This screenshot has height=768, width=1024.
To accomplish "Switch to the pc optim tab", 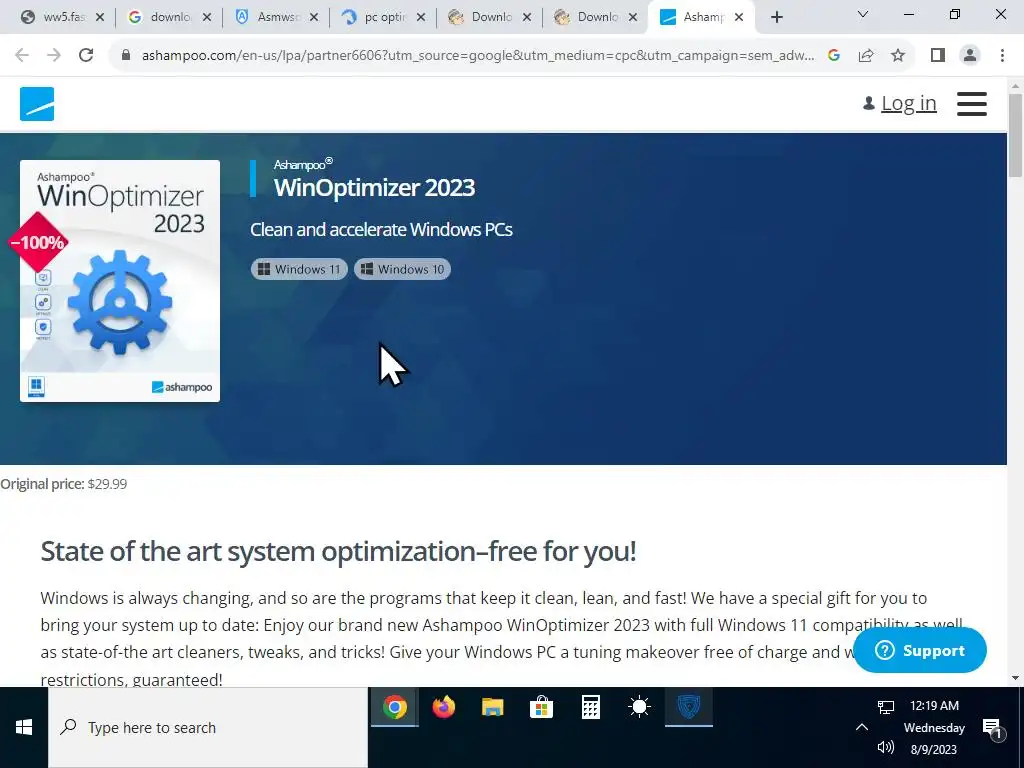I will (x=384, y=17).
